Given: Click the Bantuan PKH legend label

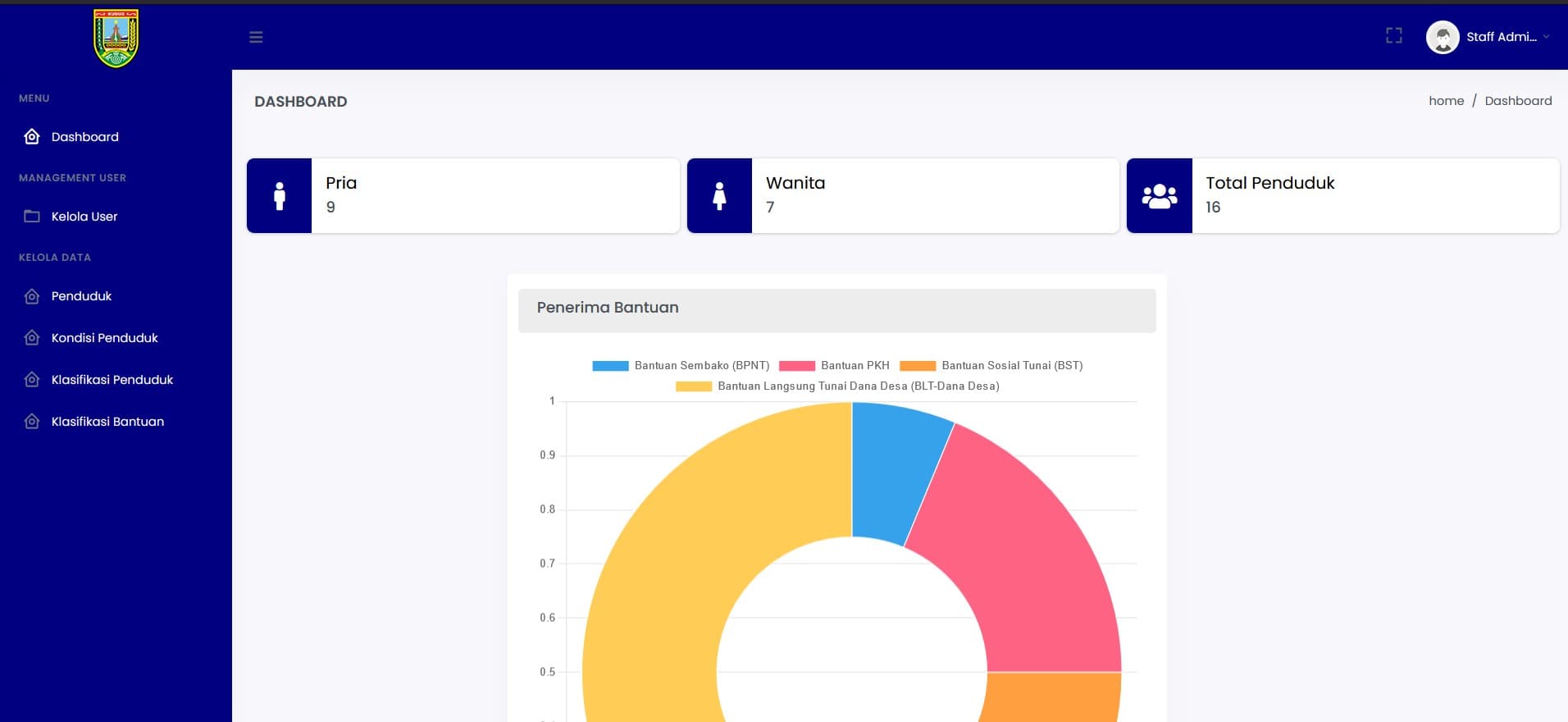Looking at the screenshot, I should pos(855,366).
